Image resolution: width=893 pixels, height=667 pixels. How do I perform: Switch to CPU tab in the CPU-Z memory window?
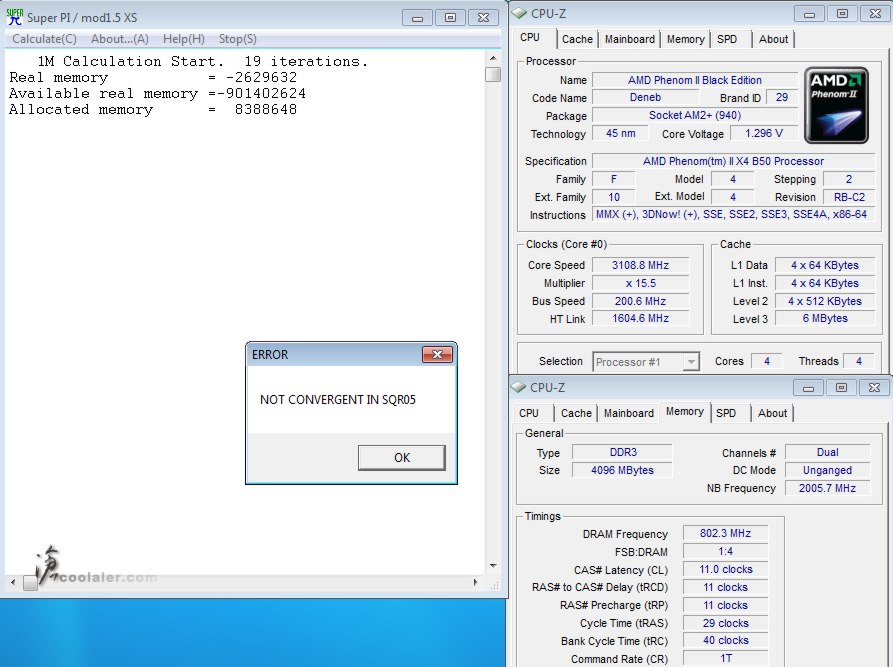pos(529,413)
